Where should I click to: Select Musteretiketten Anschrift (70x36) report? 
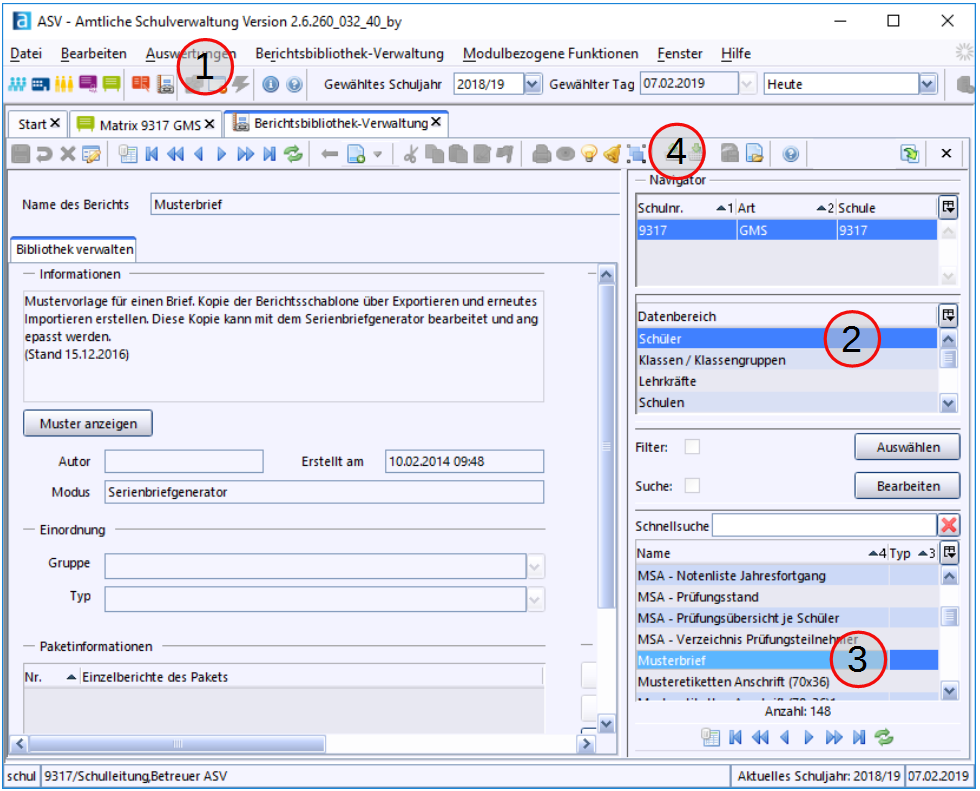tap(788, 682)
